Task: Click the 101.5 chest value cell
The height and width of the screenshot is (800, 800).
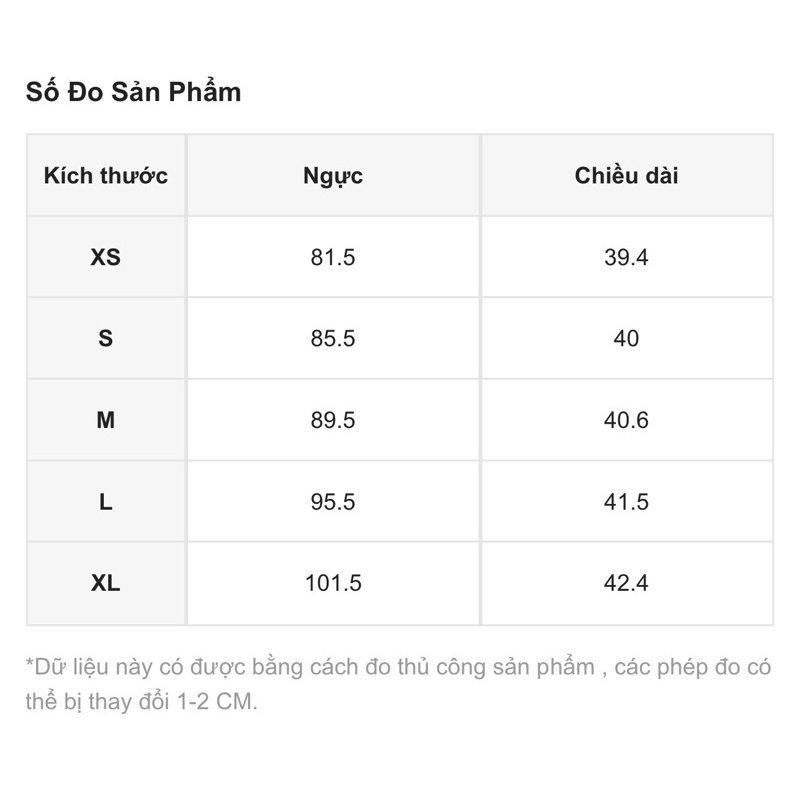Action: (x=333, y=583)
